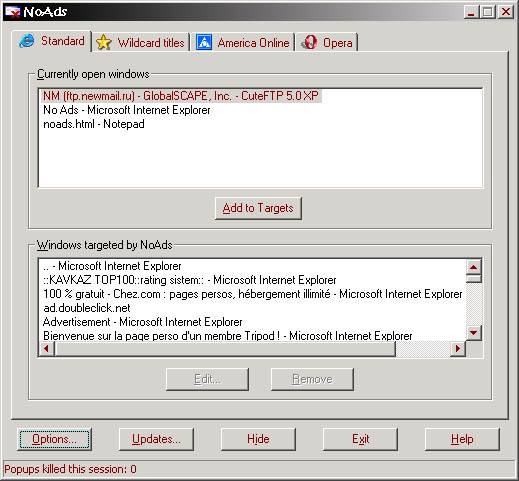Image resolution: width=519 pixels, height=481 pixels.
Task: Click the NoAds title bar application icon
Action: coord(13,12)
